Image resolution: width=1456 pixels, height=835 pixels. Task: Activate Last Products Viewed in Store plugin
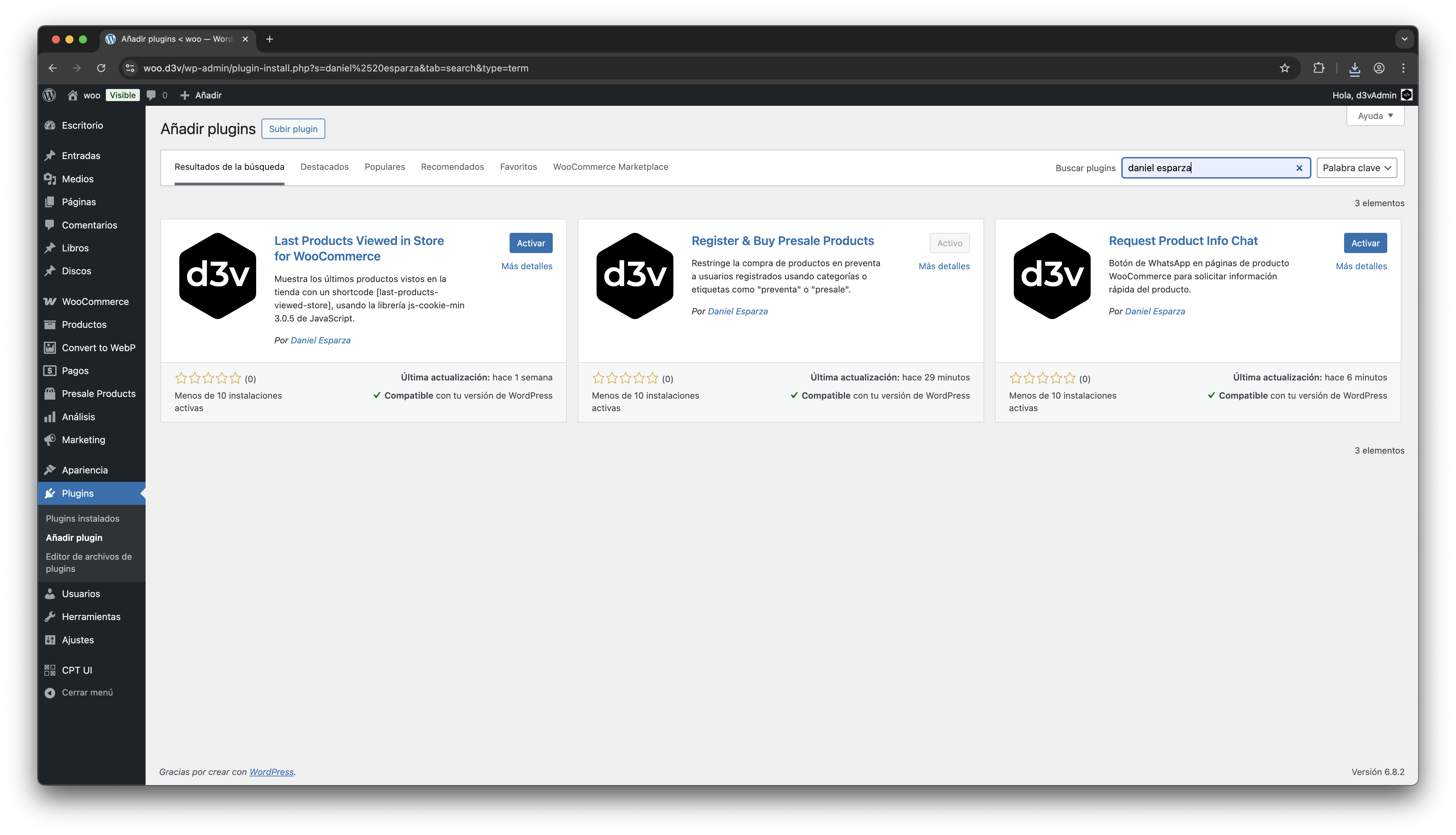(x=531, y=243)
